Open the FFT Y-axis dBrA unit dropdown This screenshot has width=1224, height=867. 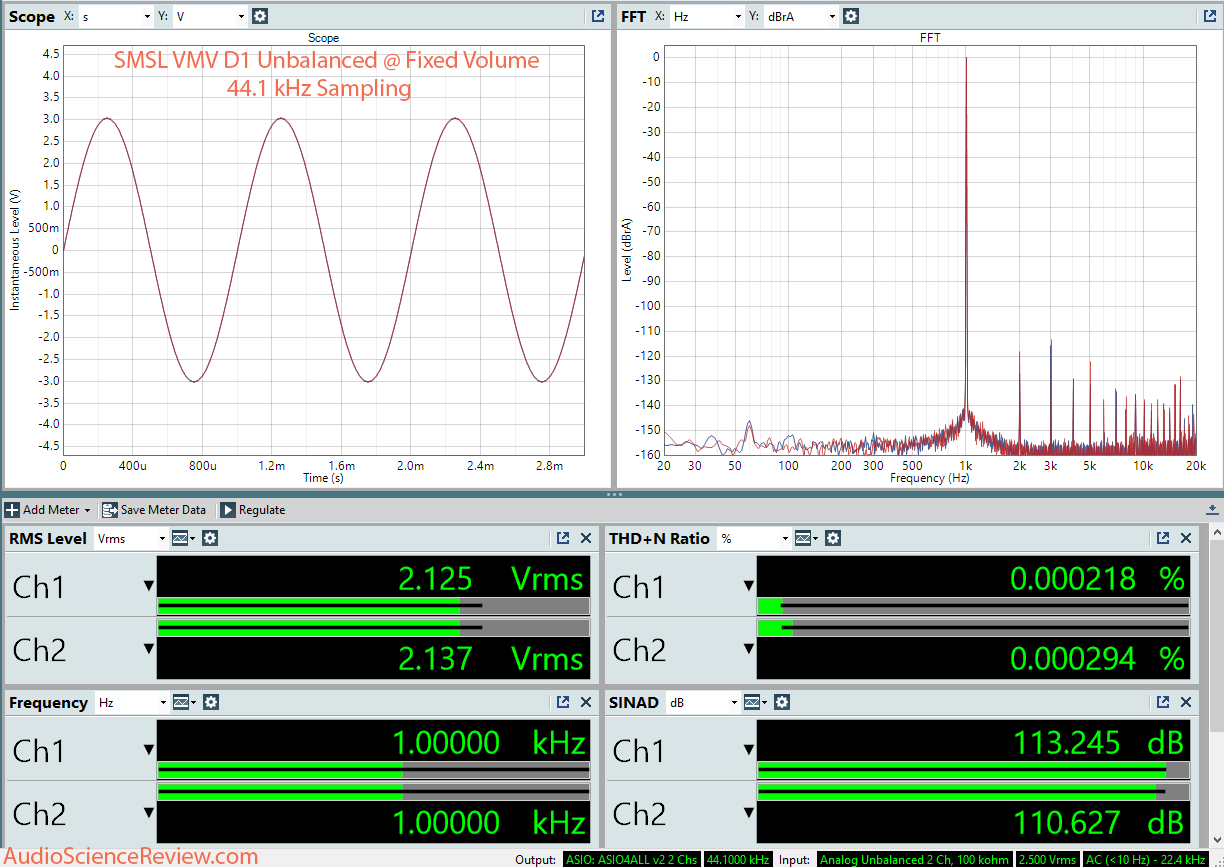pyautogui.click(x=800, y=16)
